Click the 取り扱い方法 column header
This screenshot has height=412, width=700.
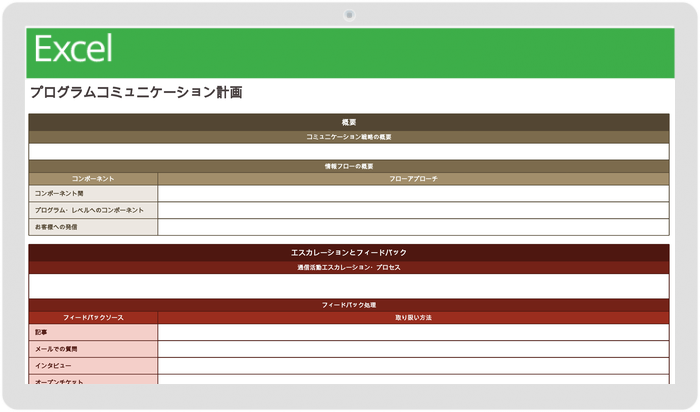tap(413, 318)
